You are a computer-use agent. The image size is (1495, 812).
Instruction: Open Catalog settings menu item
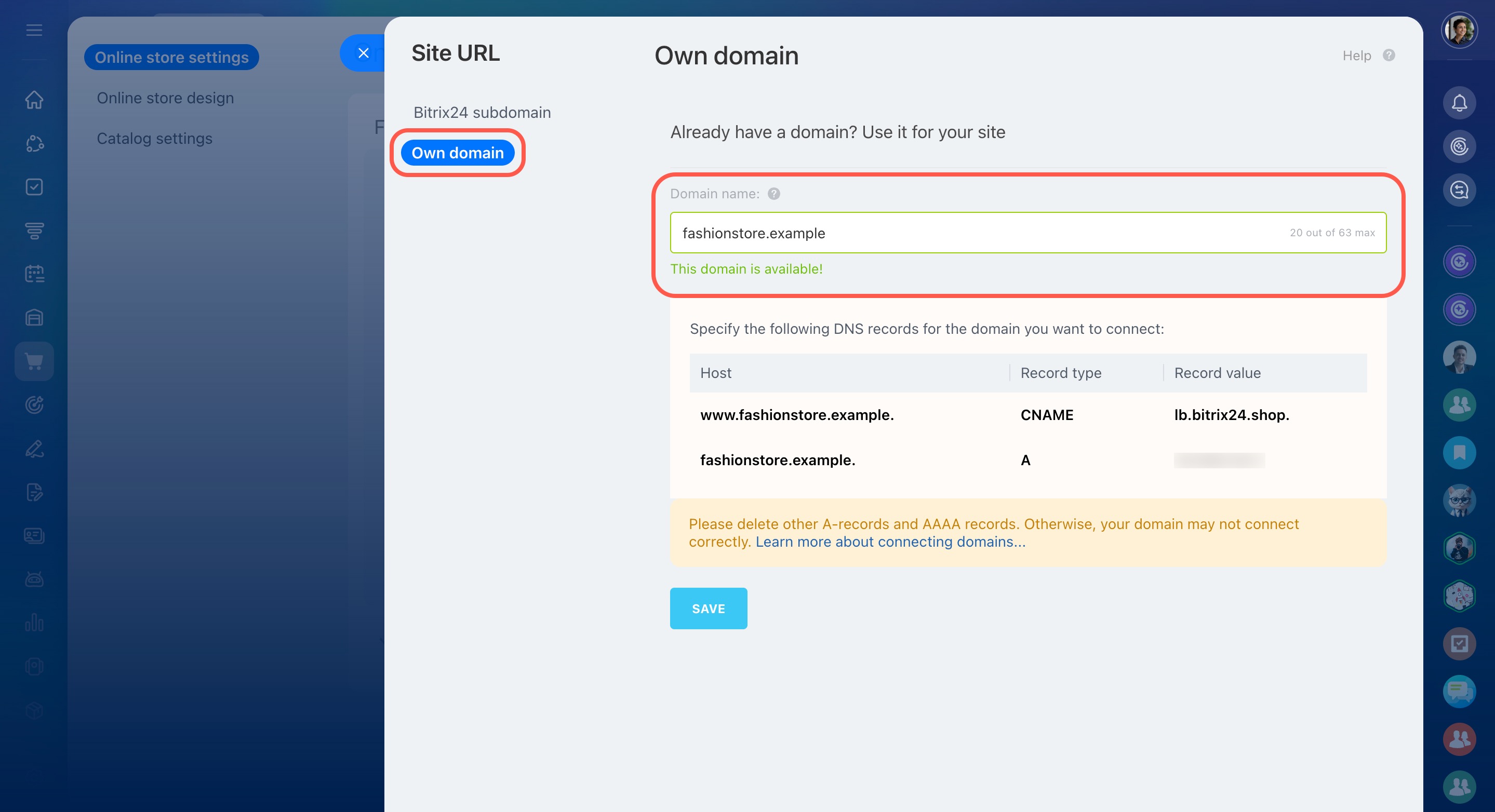pyautogui.click(x=154, y=139)
